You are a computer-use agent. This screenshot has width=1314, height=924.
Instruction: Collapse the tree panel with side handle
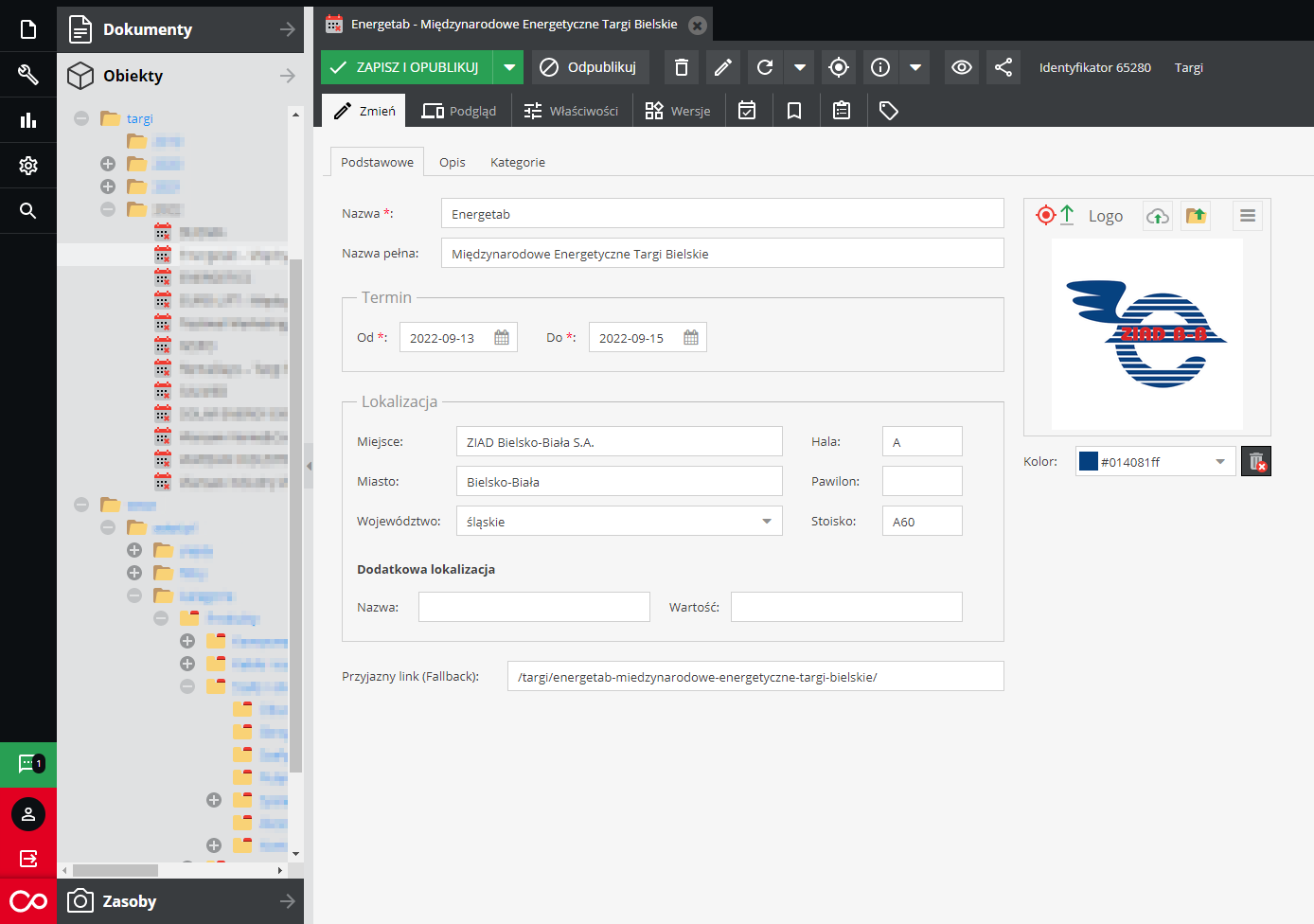[309, 466]
